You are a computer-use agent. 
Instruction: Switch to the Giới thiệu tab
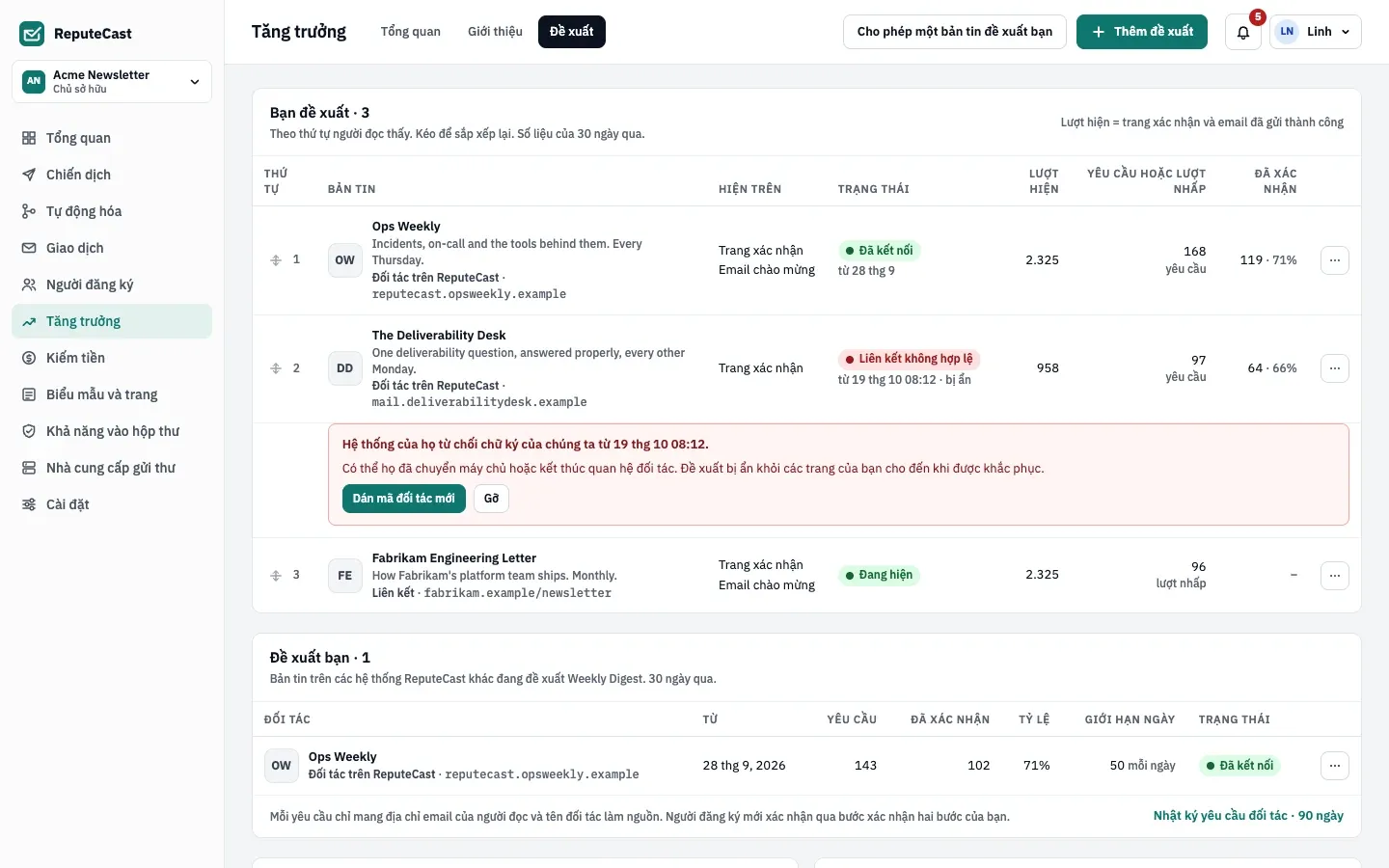pos(495,32)
